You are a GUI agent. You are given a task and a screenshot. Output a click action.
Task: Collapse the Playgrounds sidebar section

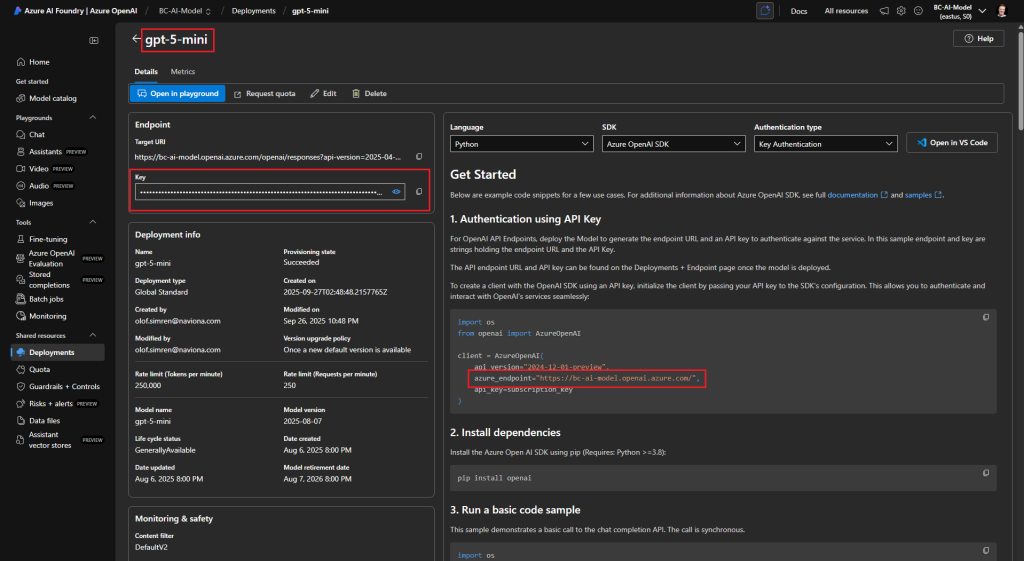pyautogui.click(x=94, y=117)
